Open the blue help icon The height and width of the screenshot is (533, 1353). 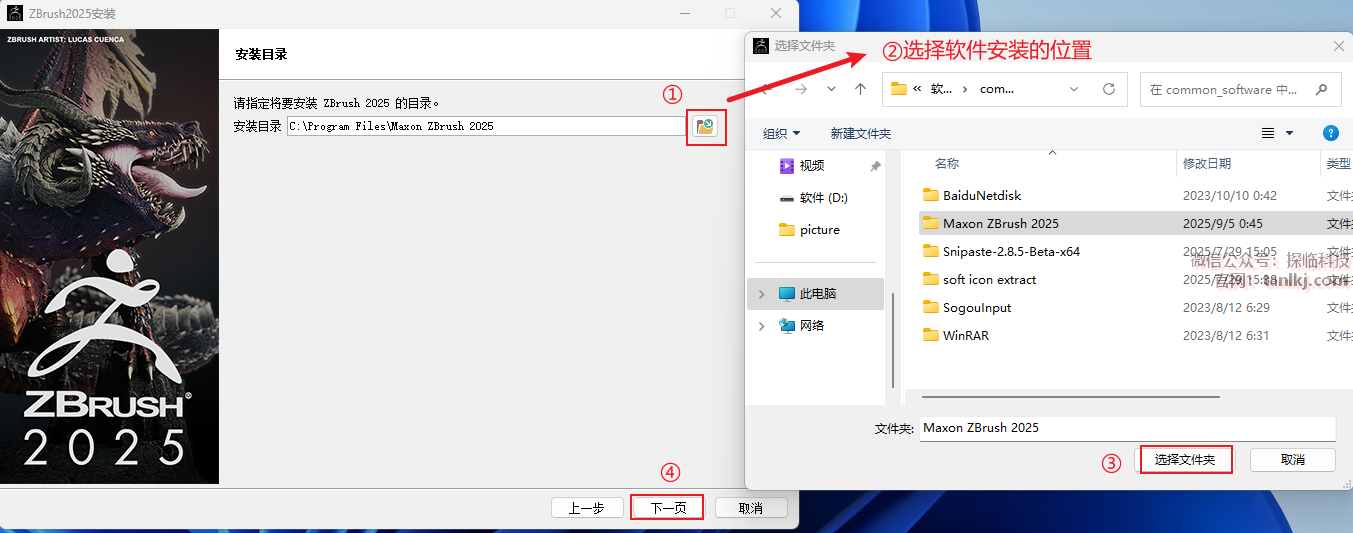[1330, 133]
